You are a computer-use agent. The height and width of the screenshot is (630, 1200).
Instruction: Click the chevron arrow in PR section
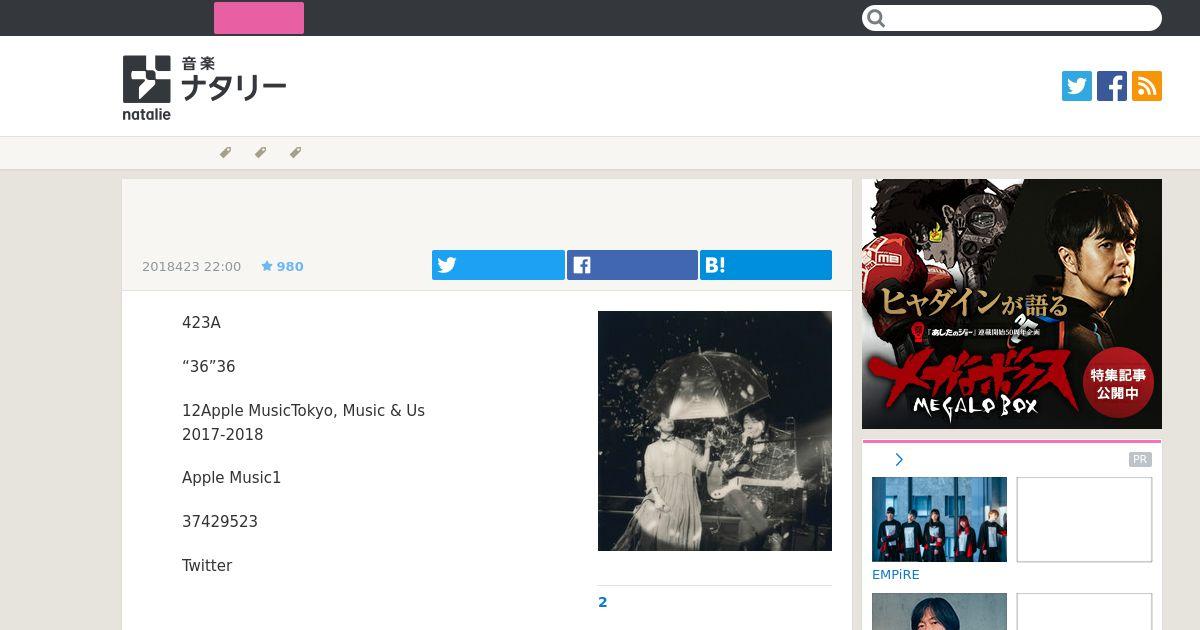pos(899,460)
